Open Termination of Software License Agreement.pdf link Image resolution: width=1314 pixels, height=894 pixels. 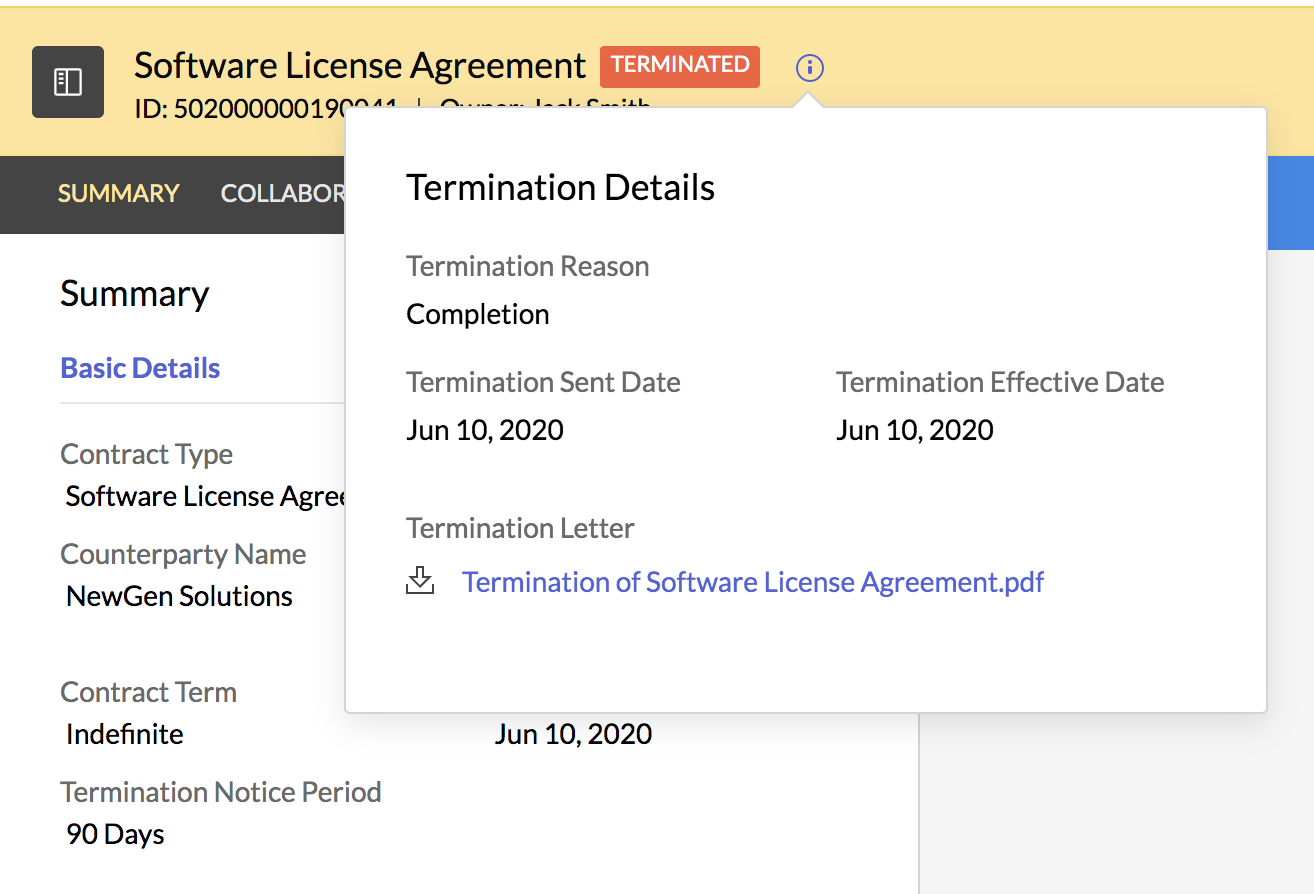(752, 582)
